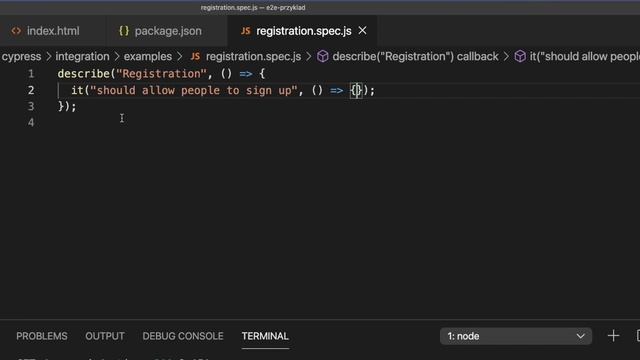This screenshot has width=640, height=360.
Task: Open the PROBLEMS panel tab
Action: click(x=42, y=336)
